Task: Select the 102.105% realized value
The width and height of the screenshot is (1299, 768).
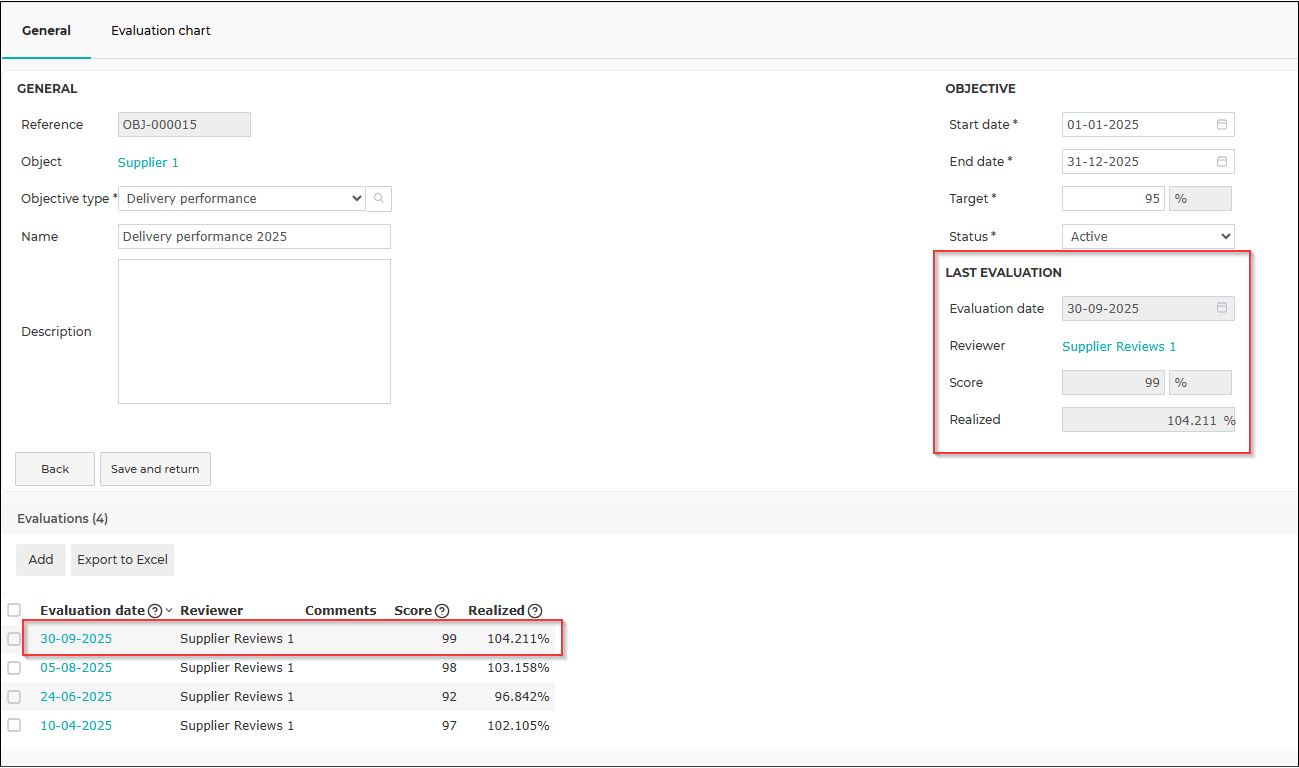Action: pyautogui.click(x=518, y=726)
